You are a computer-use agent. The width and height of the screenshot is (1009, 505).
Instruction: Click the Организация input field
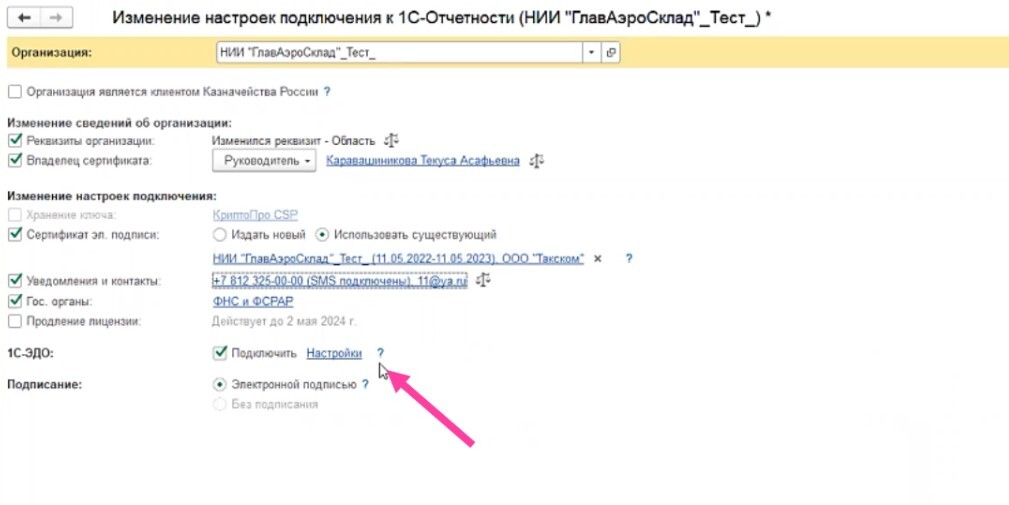point(398,52)
